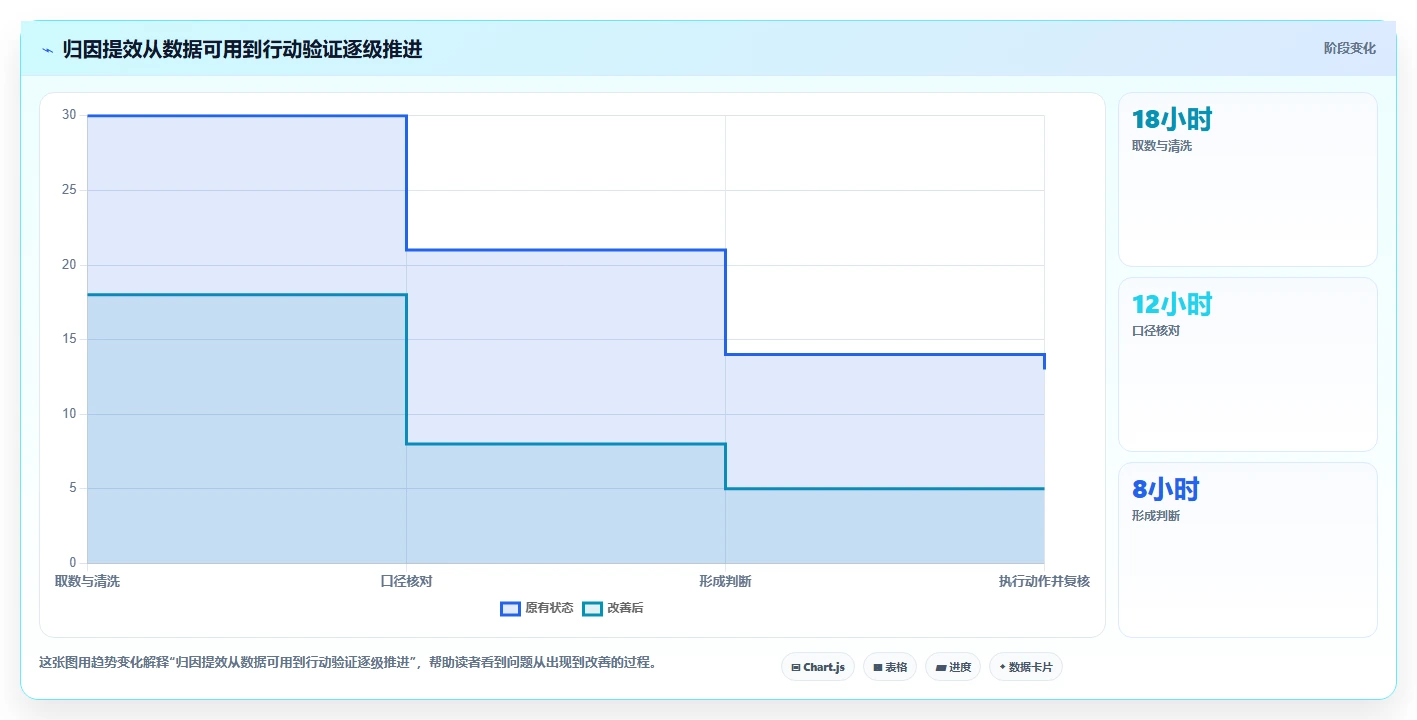
Task: Click the 形成判断 card caption
Action: (1156, 516)
